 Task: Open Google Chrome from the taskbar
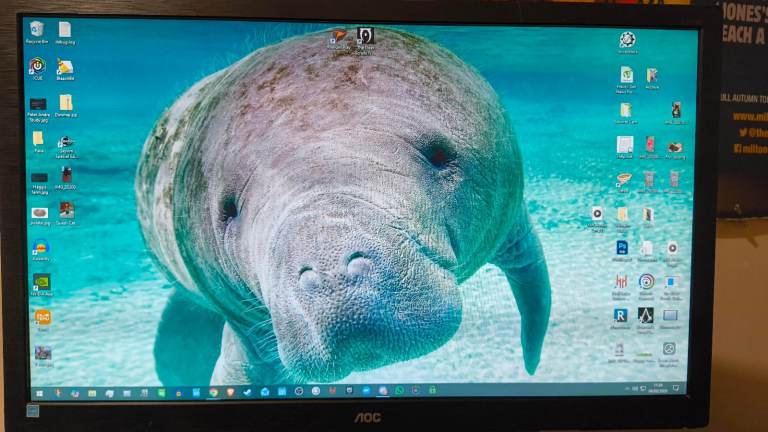coord(214,392)
